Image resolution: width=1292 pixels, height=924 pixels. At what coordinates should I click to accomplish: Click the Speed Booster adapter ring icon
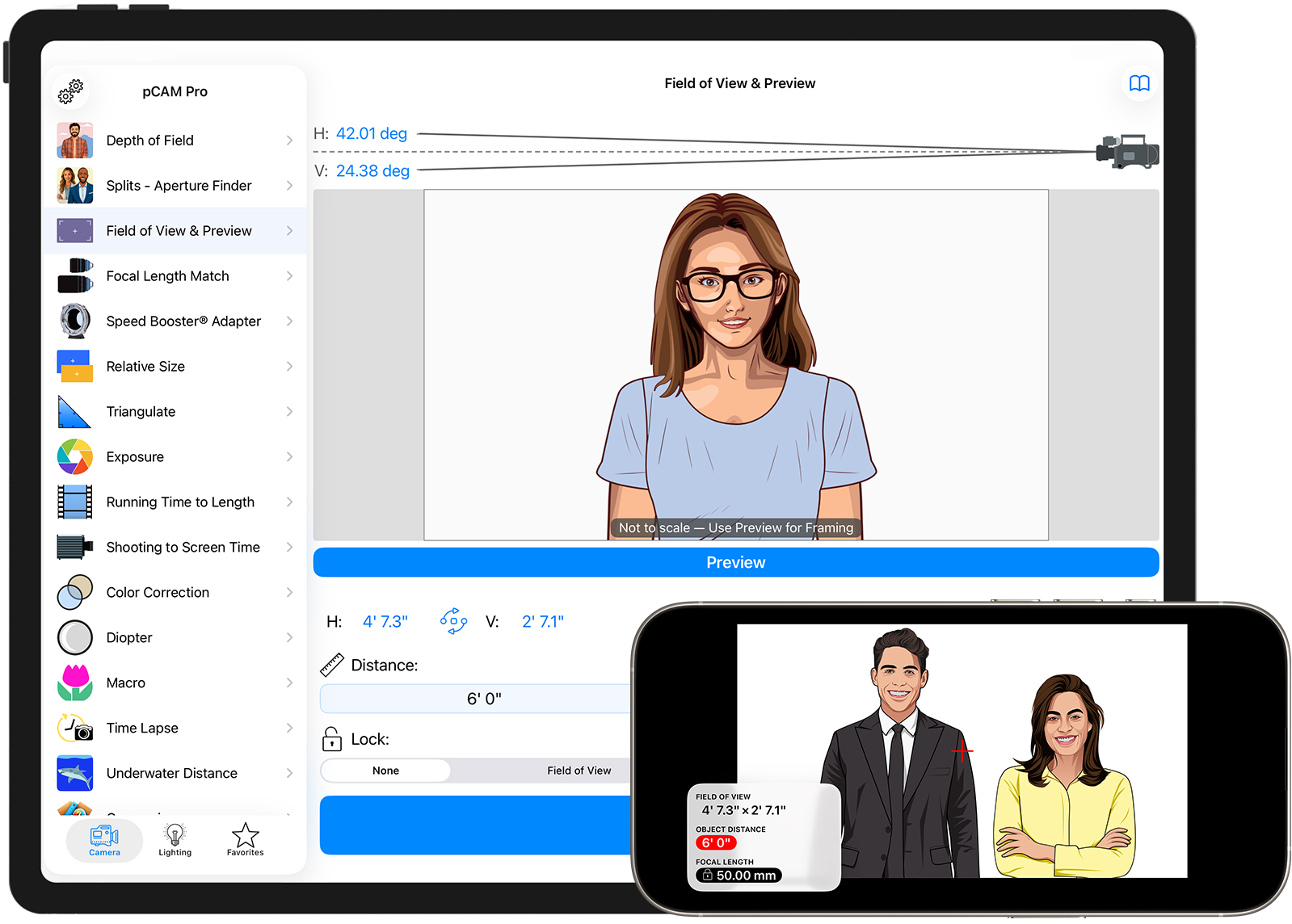tap(75, 321)
